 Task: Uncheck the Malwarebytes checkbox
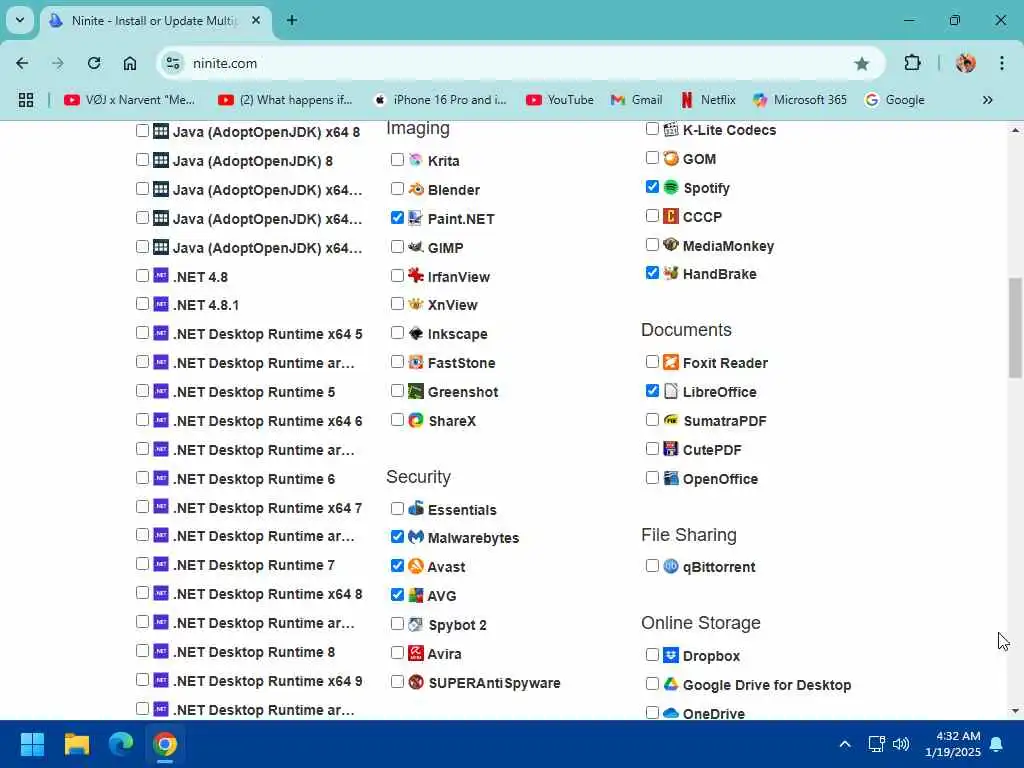pos(397,536)
